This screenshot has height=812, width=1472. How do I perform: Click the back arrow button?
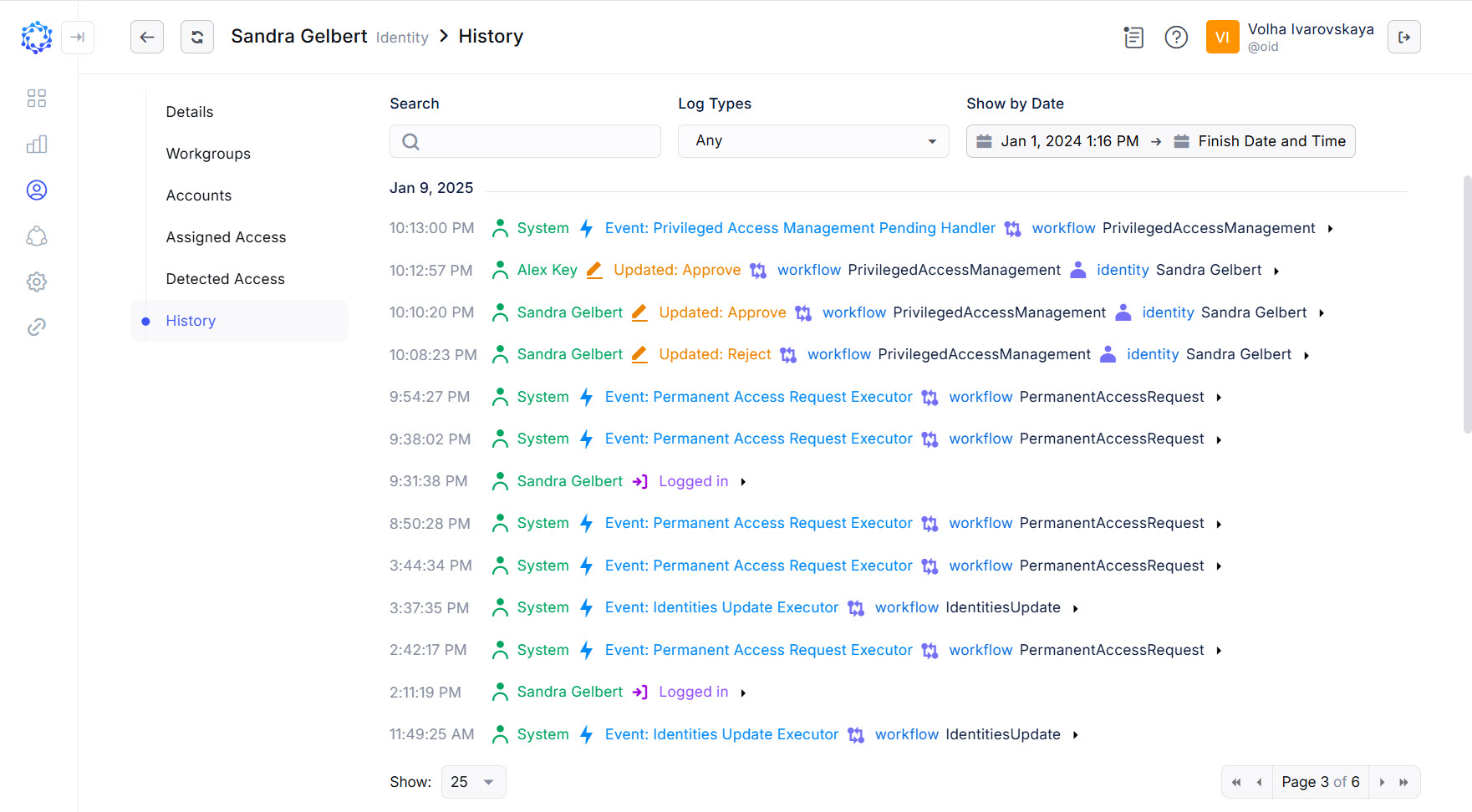147,37
